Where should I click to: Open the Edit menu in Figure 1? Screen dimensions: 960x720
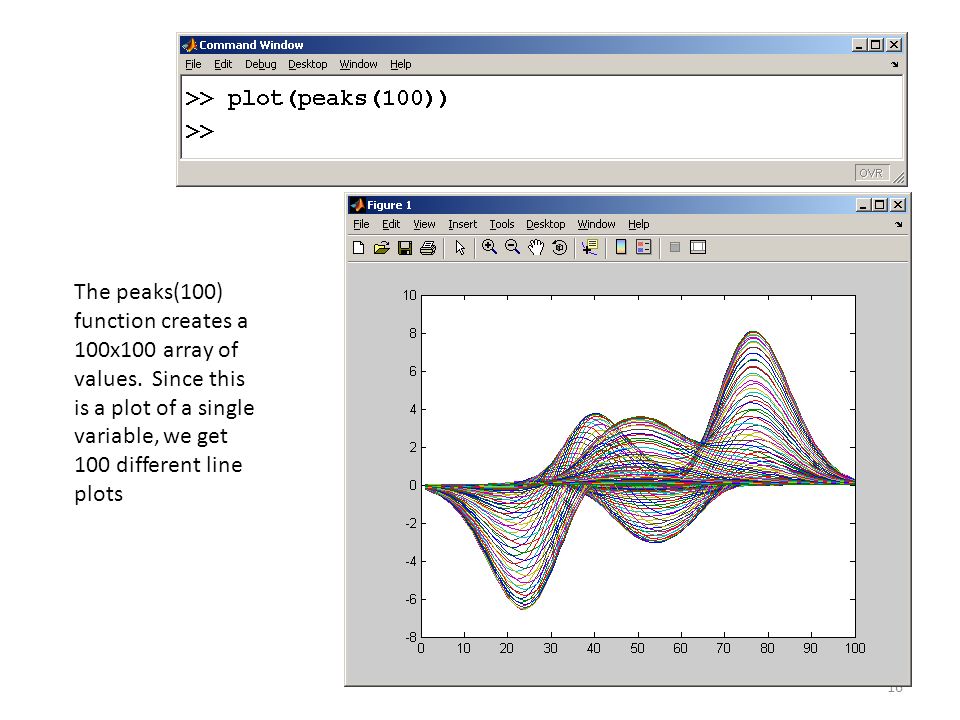point(391,224)
